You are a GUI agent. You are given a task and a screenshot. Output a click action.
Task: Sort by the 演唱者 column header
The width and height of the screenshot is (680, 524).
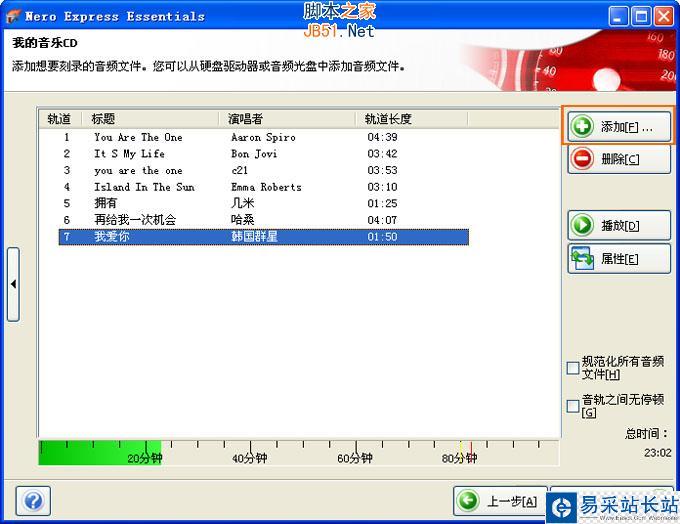287,119
